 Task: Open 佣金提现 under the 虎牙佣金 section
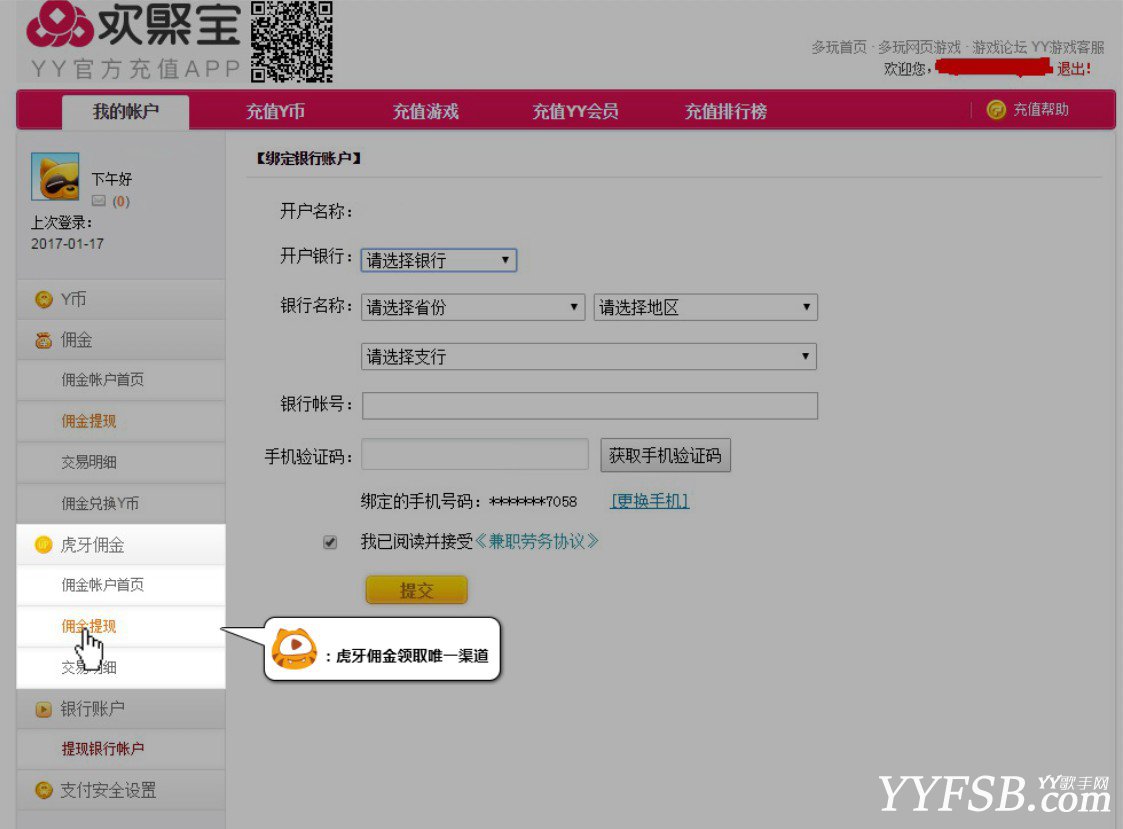pos(89,626)
